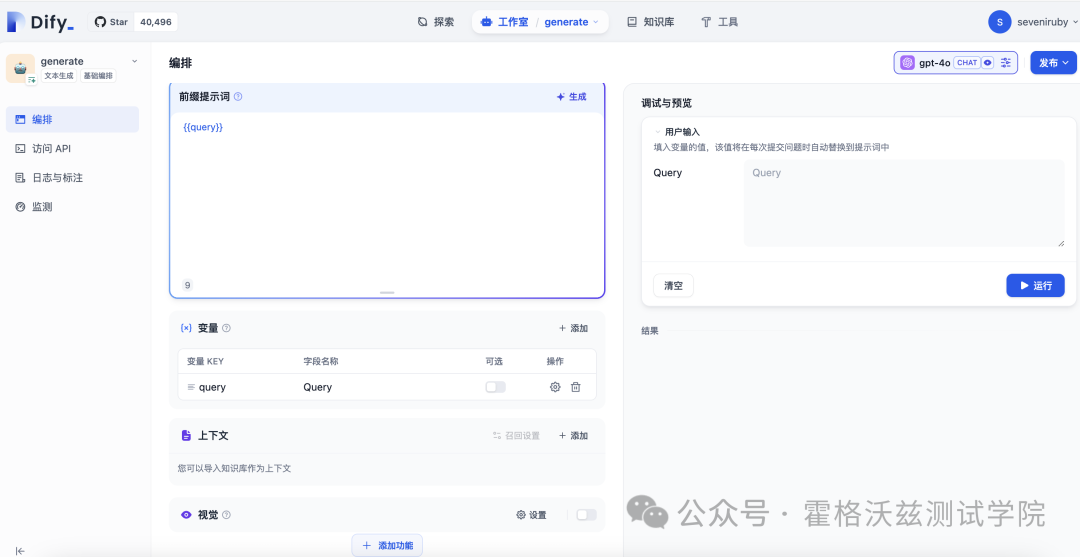Select 日志与标注 in the sidebar
The height and width of the screenshot is (557, 1080).
(72, 178)
